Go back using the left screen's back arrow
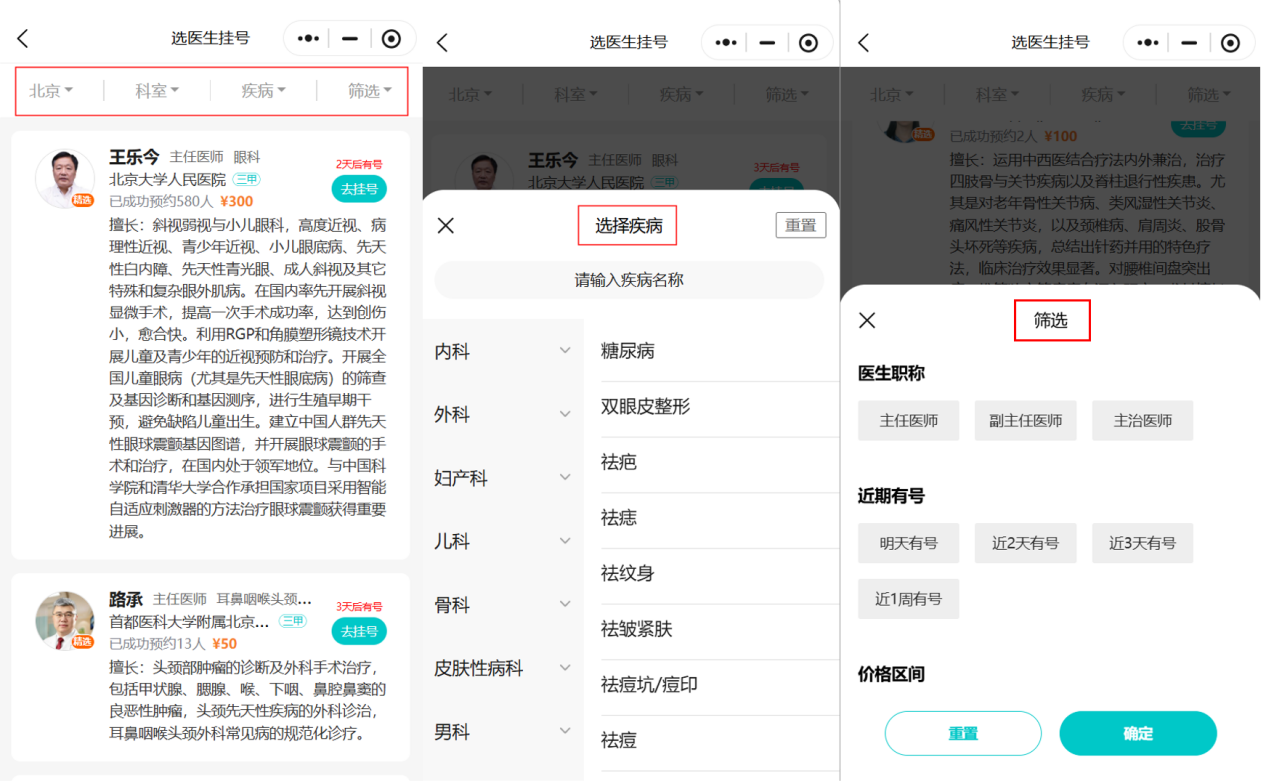 [23, 38]
